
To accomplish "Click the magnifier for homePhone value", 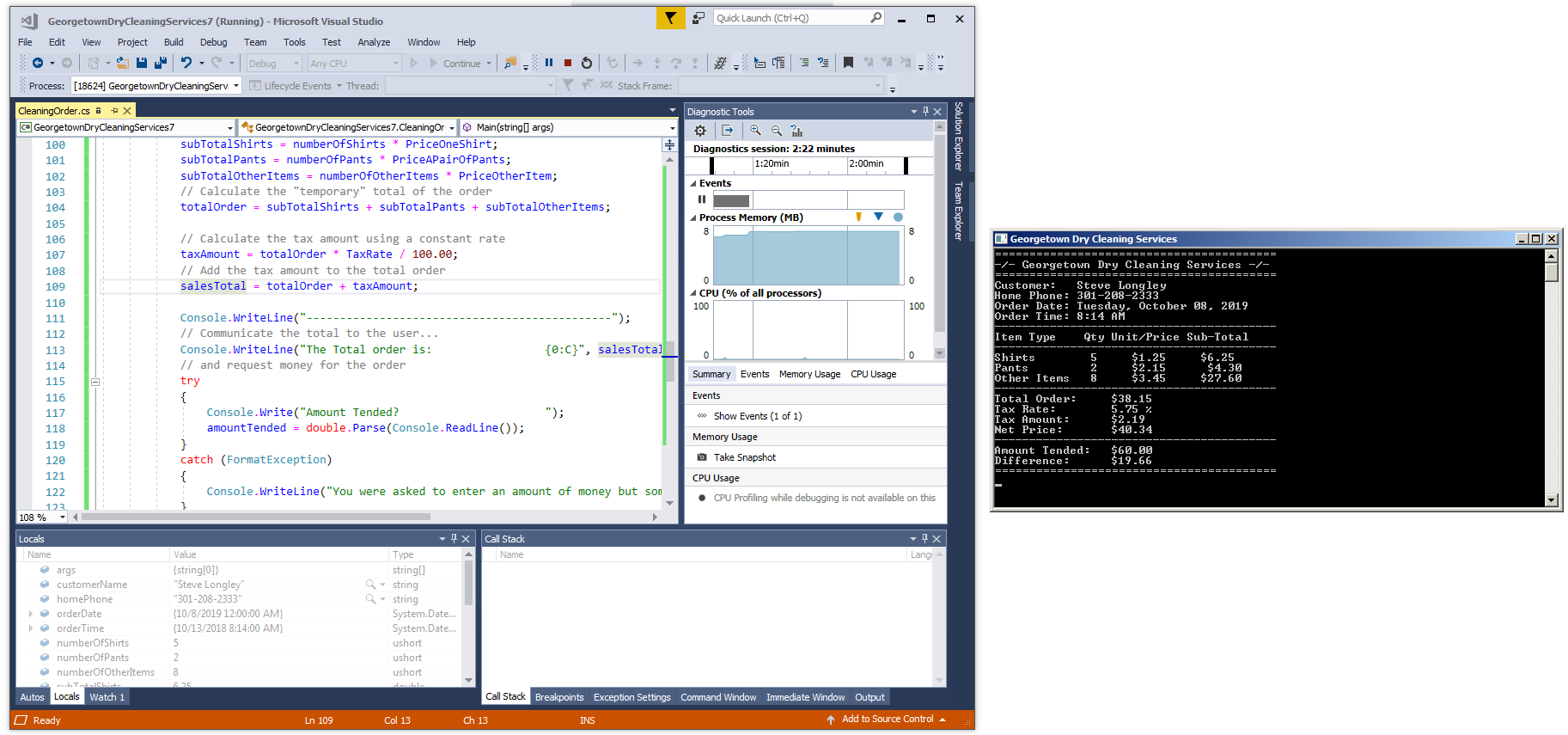I will pos(371,599).
